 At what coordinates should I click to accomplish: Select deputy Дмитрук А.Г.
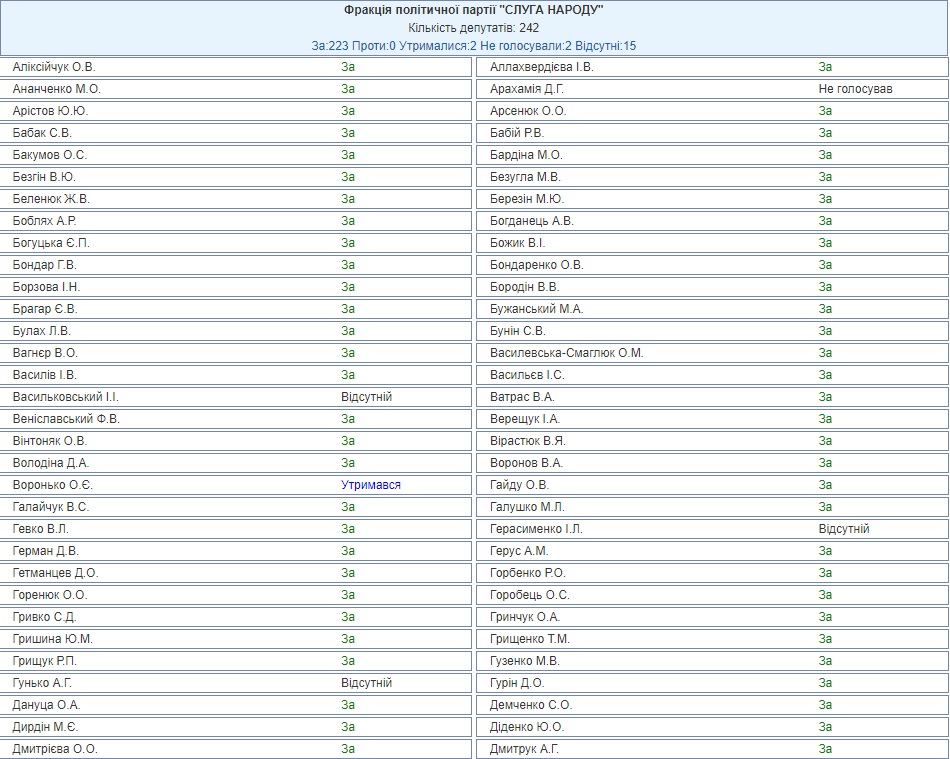pos(524,749)
